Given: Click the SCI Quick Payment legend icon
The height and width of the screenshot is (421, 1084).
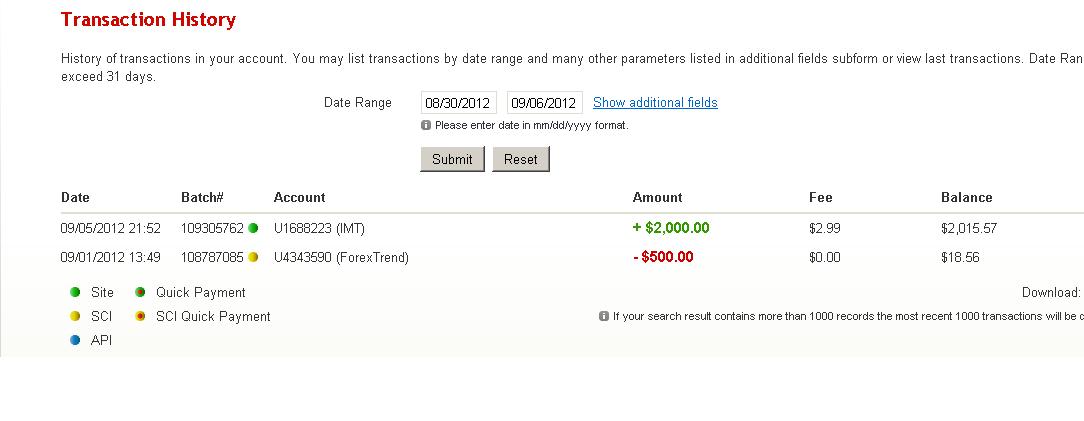Looking at the screenshot, I should (141, 316).
